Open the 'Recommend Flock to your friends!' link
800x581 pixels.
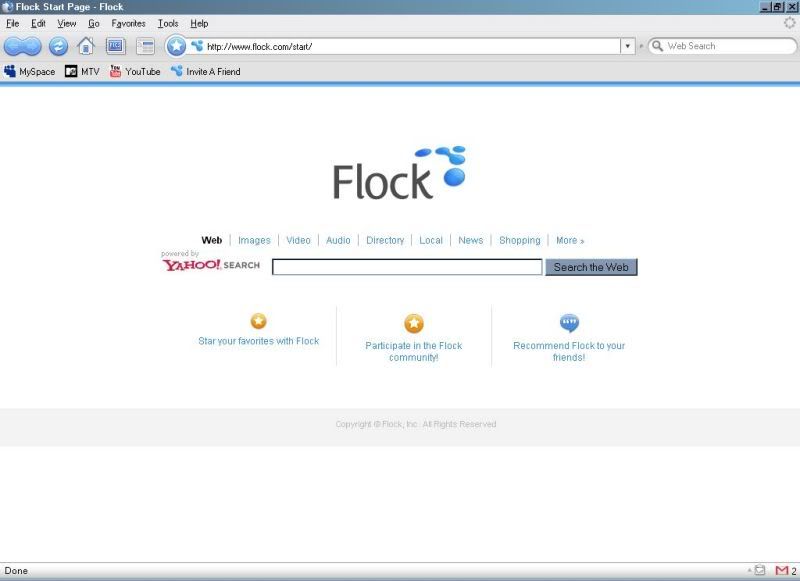tap(569, 351)
